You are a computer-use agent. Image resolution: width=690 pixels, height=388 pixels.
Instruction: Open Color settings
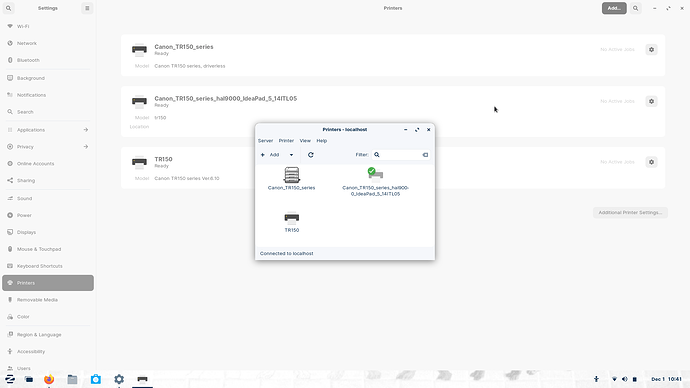tap(48, 317)
